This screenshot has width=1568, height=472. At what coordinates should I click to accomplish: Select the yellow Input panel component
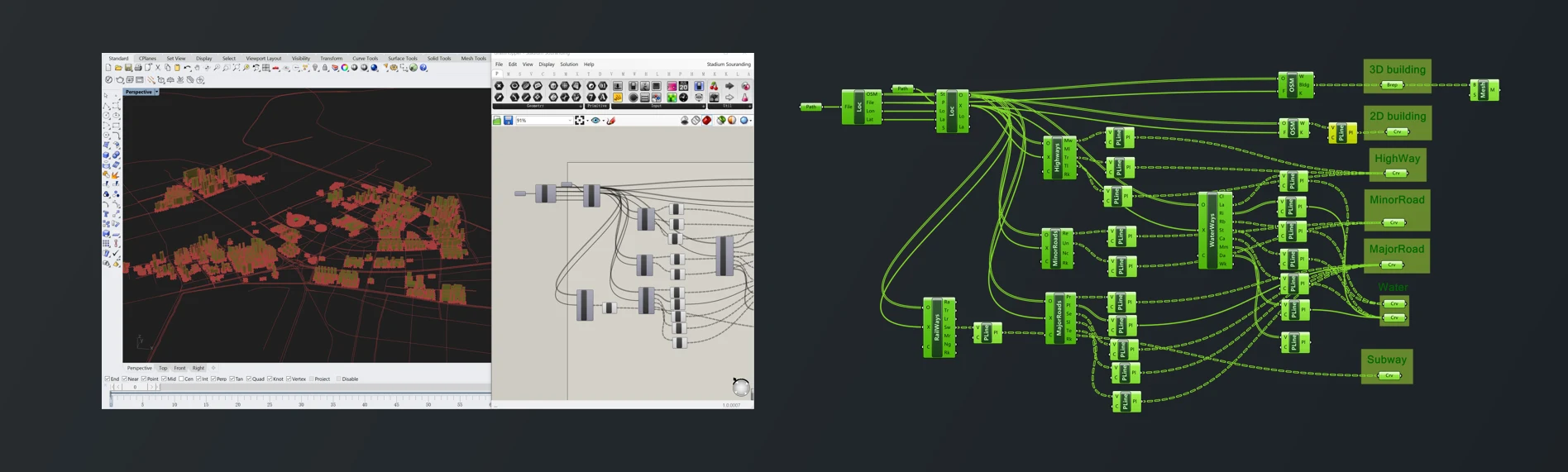pyautogui.click(x=618, y=98)
